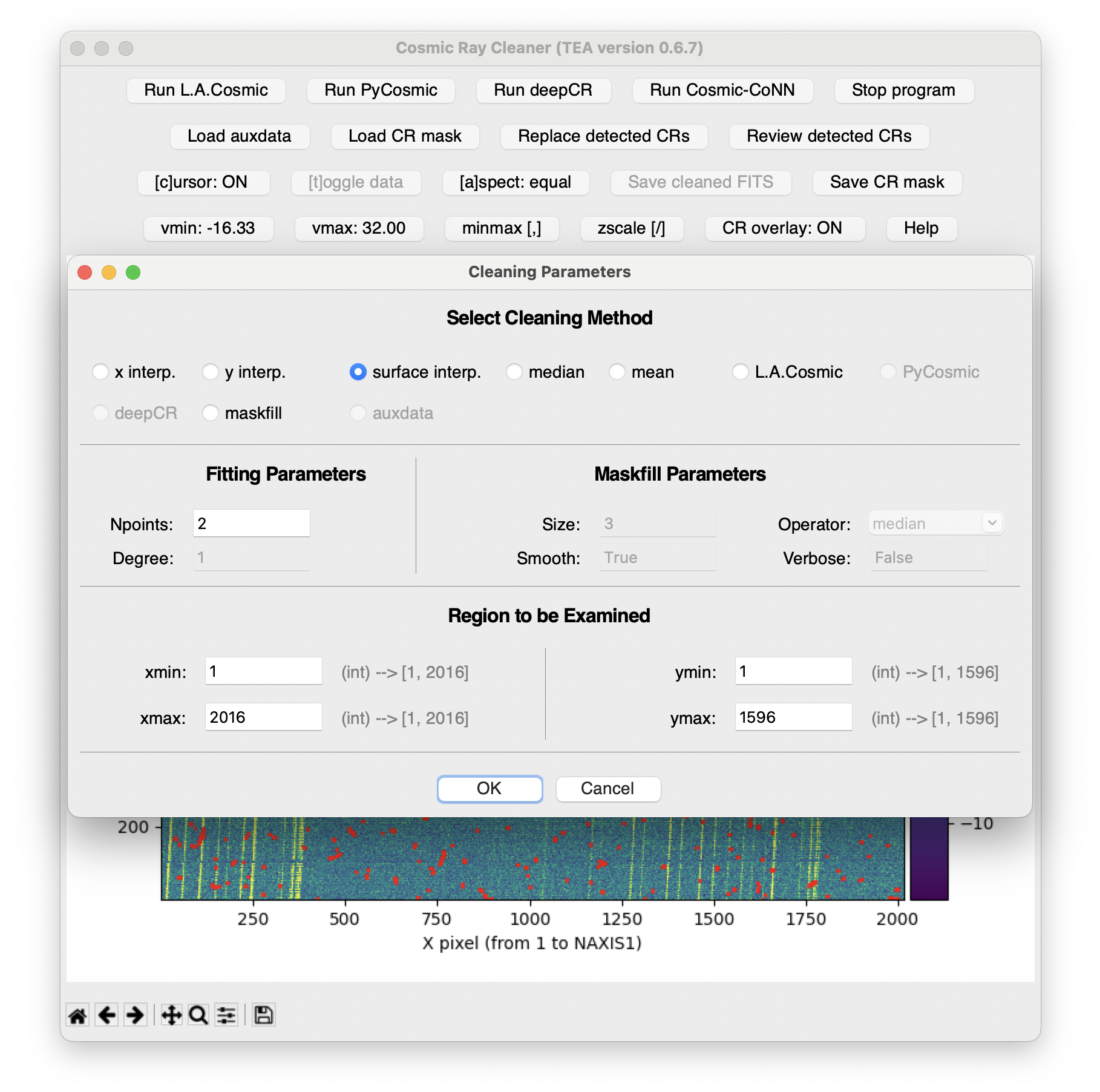This screenshot has width=1100, height=1092.
Task: Pick the L.A.Cosmic cleaning method
Action: click(741, 372)
